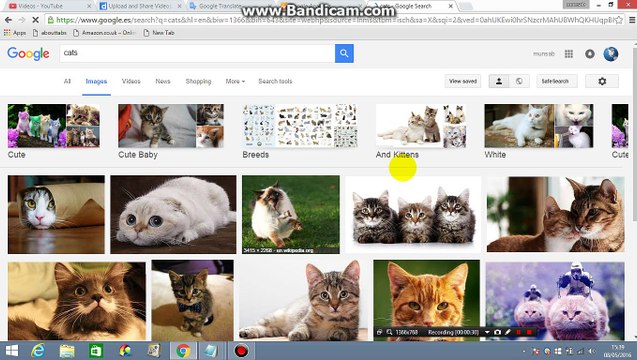Screen dimensions: 637x360
Task: Take a screenshot with Bandicam camera icon
Action: tap(497, 332)
